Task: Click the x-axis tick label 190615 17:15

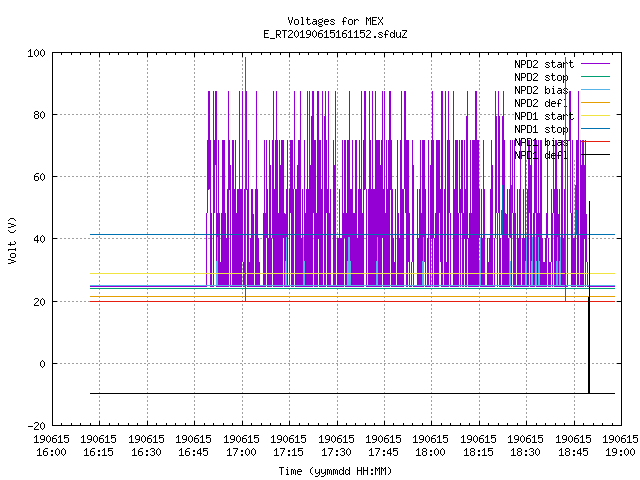Action: 288,446
